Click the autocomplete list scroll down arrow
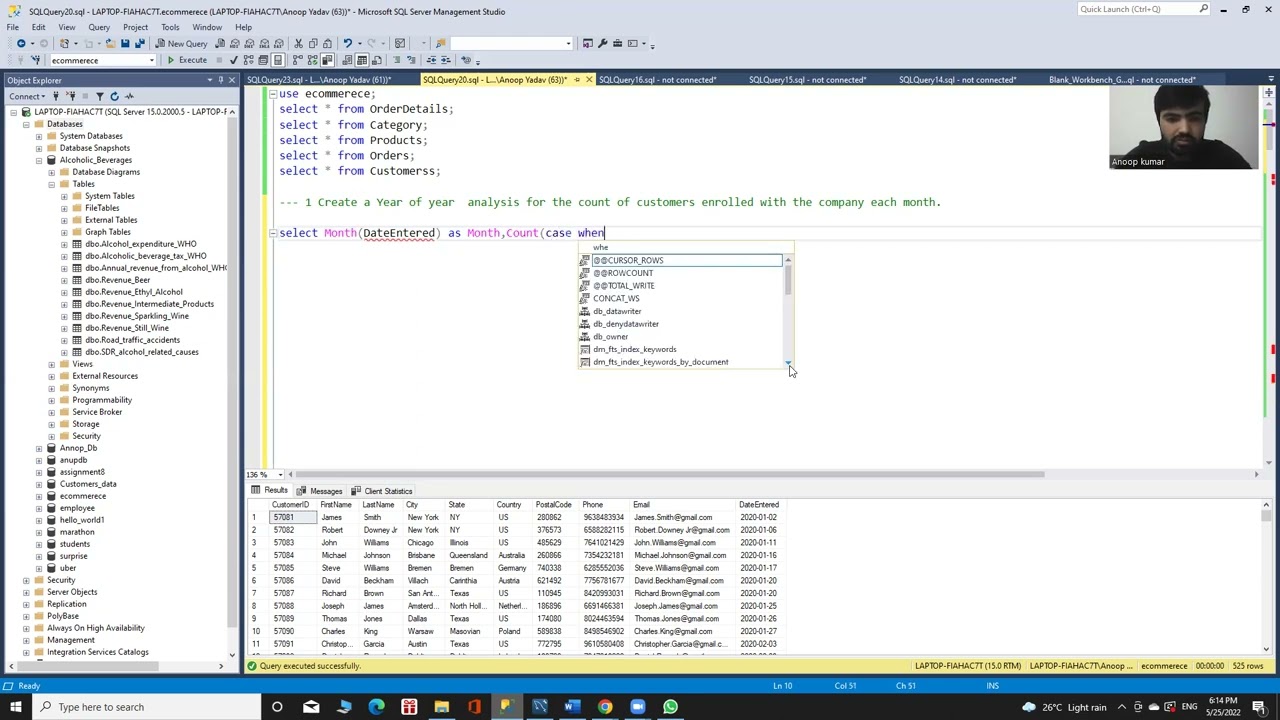Image resolution: width=1280 pixels, height=720 pixels. pyautogui.click(x=788, y=363)
